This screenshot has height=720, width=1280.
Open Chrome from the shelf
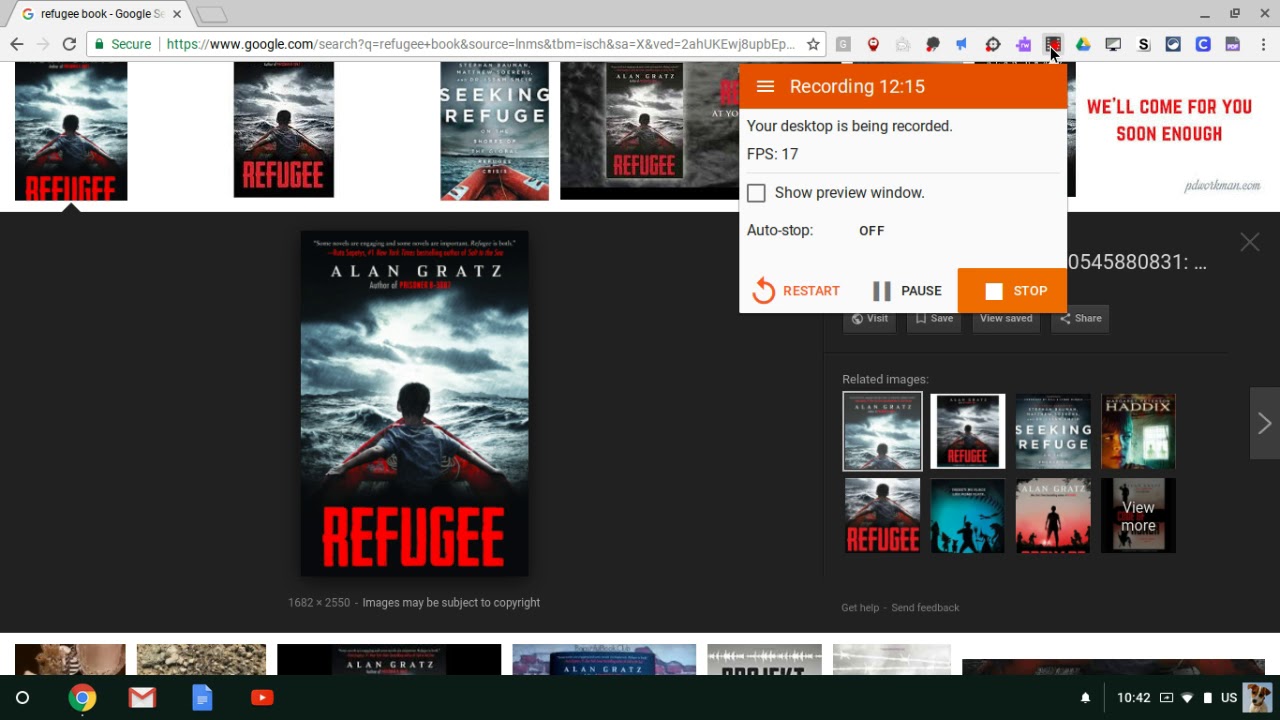[82, 698]
